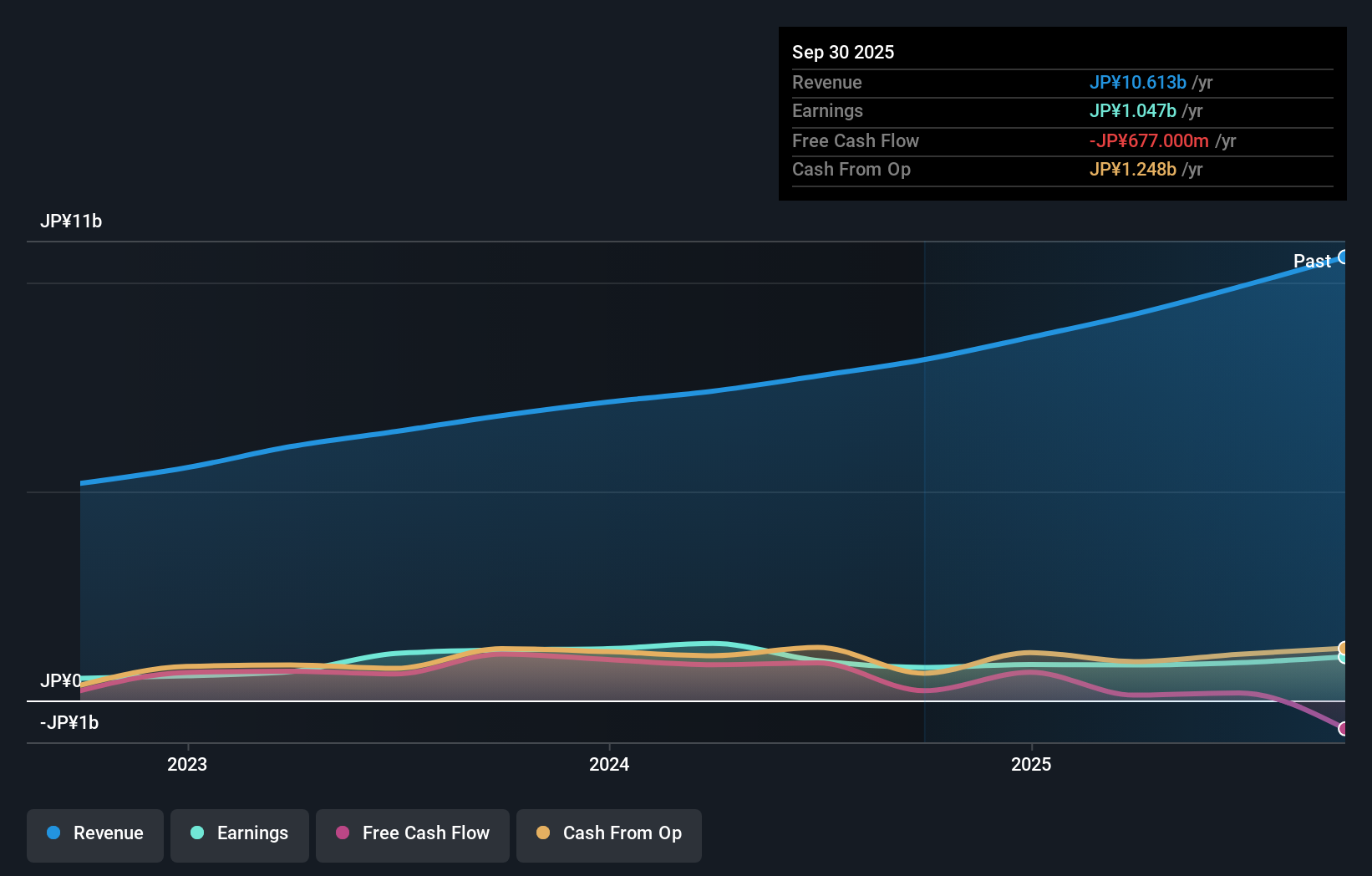
Task: Click the Revenue data point marker on chart edge
Action: [x=1344, y=256]
